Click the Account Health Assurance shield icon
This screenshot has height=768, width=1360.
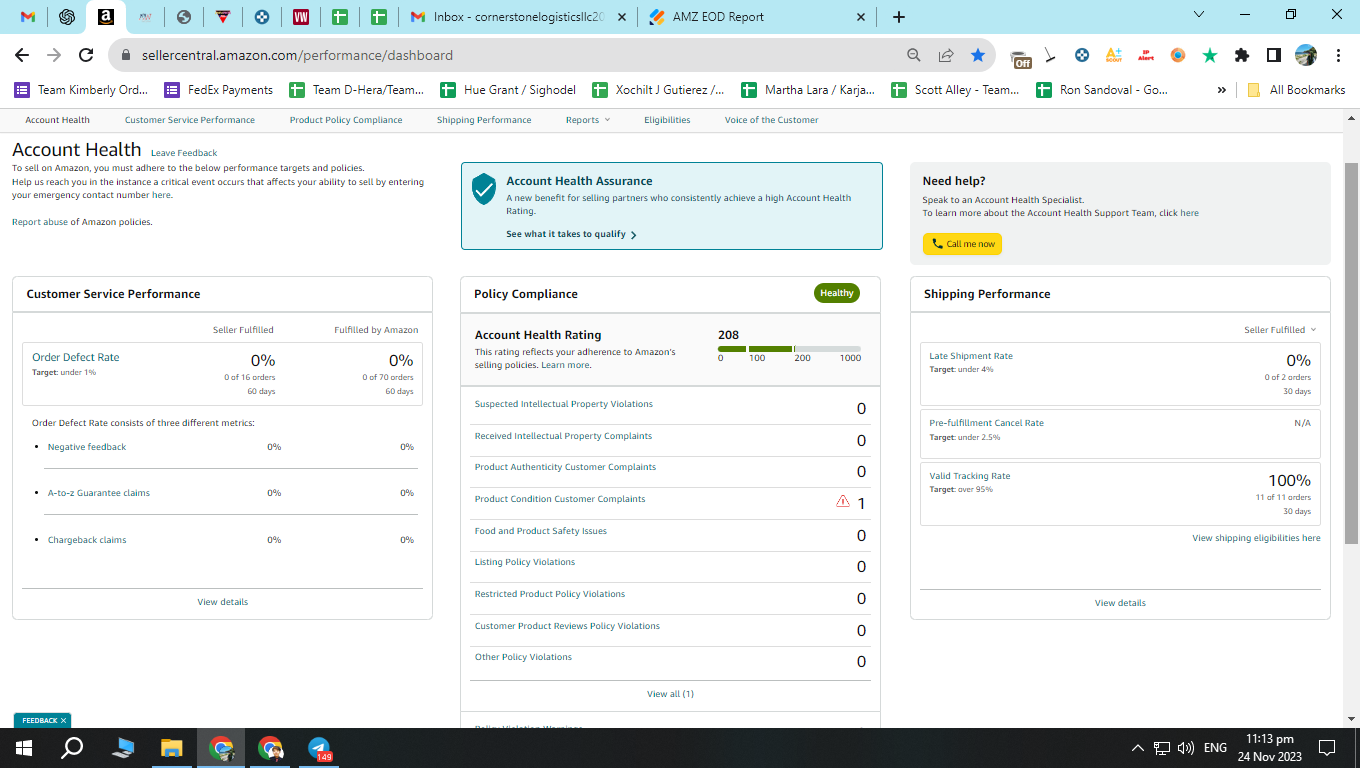(484, 189)
